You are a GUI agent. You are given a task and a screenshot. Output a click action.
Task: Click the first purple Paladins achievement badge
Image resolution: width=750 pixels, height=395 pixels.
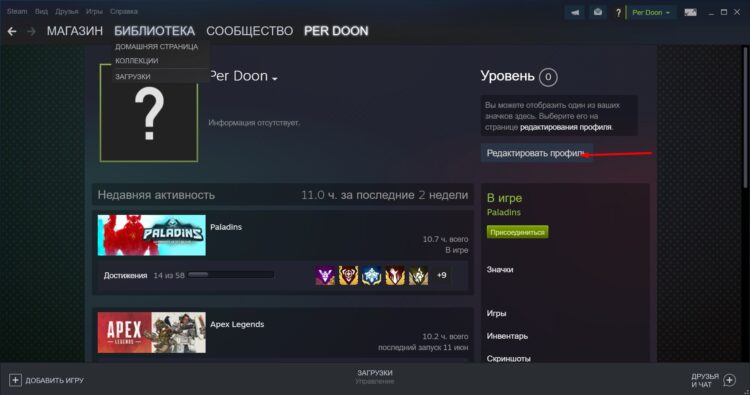click(x=325, y=275)
